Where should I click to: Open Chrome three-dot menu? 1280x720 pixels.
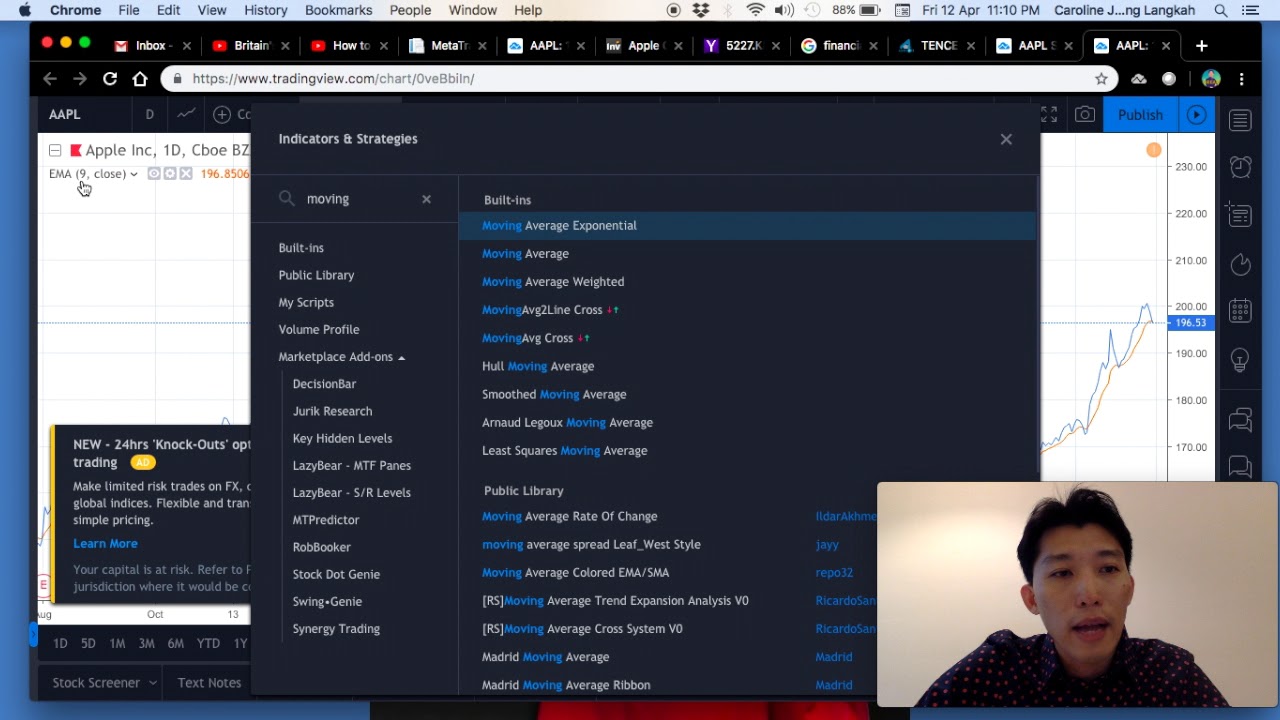point(1241,78)
